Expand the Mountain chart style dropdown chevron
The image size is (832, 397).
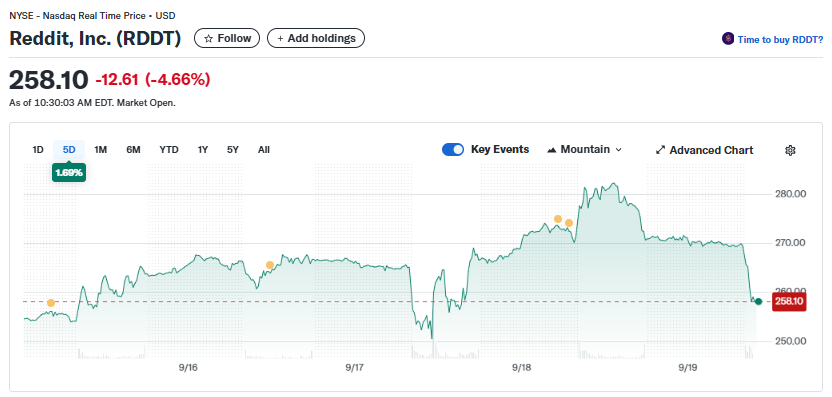[x=618, y=150]
